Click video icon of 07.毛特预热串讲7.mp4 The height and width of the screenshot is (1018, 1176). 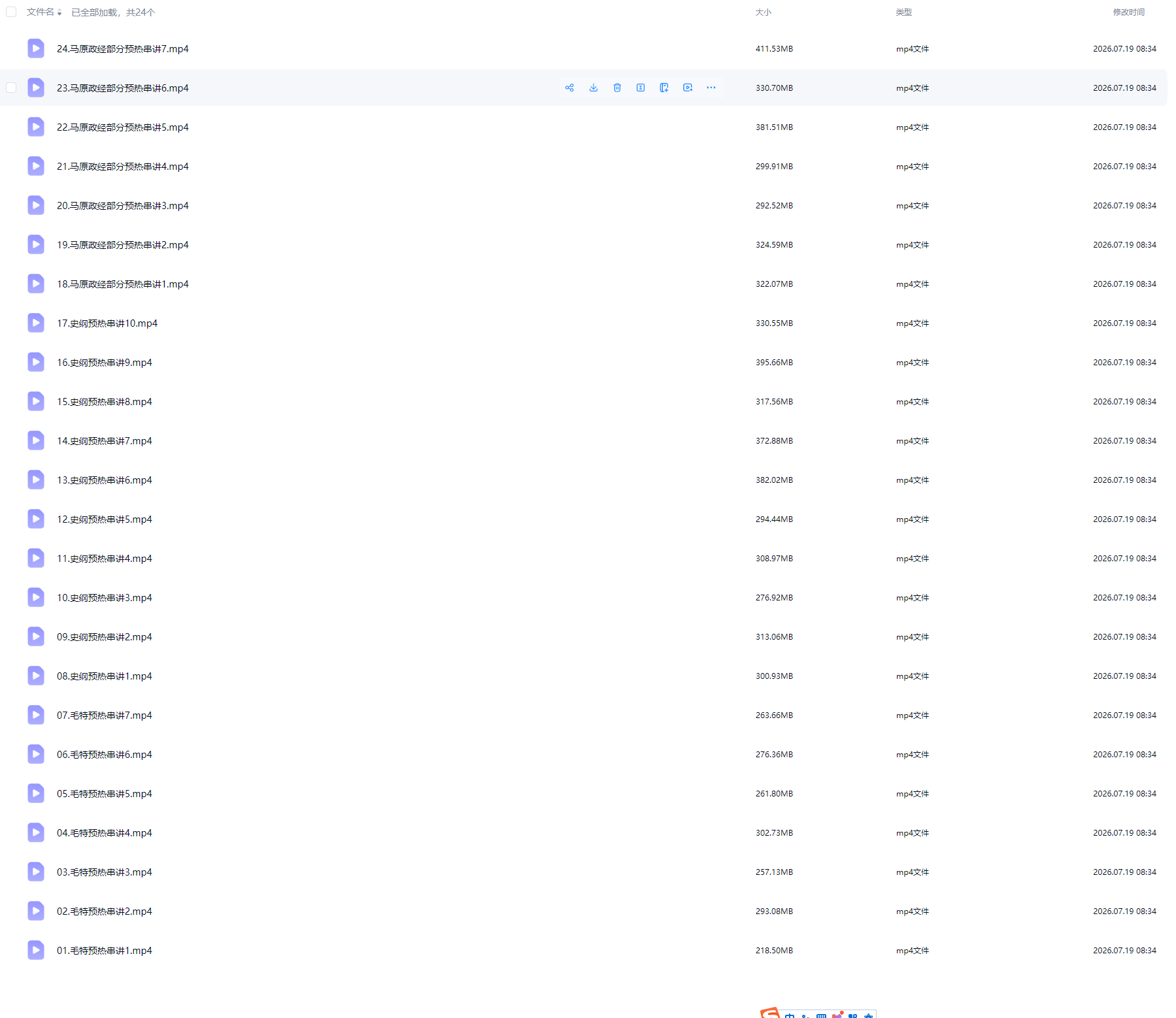point(36,715)
